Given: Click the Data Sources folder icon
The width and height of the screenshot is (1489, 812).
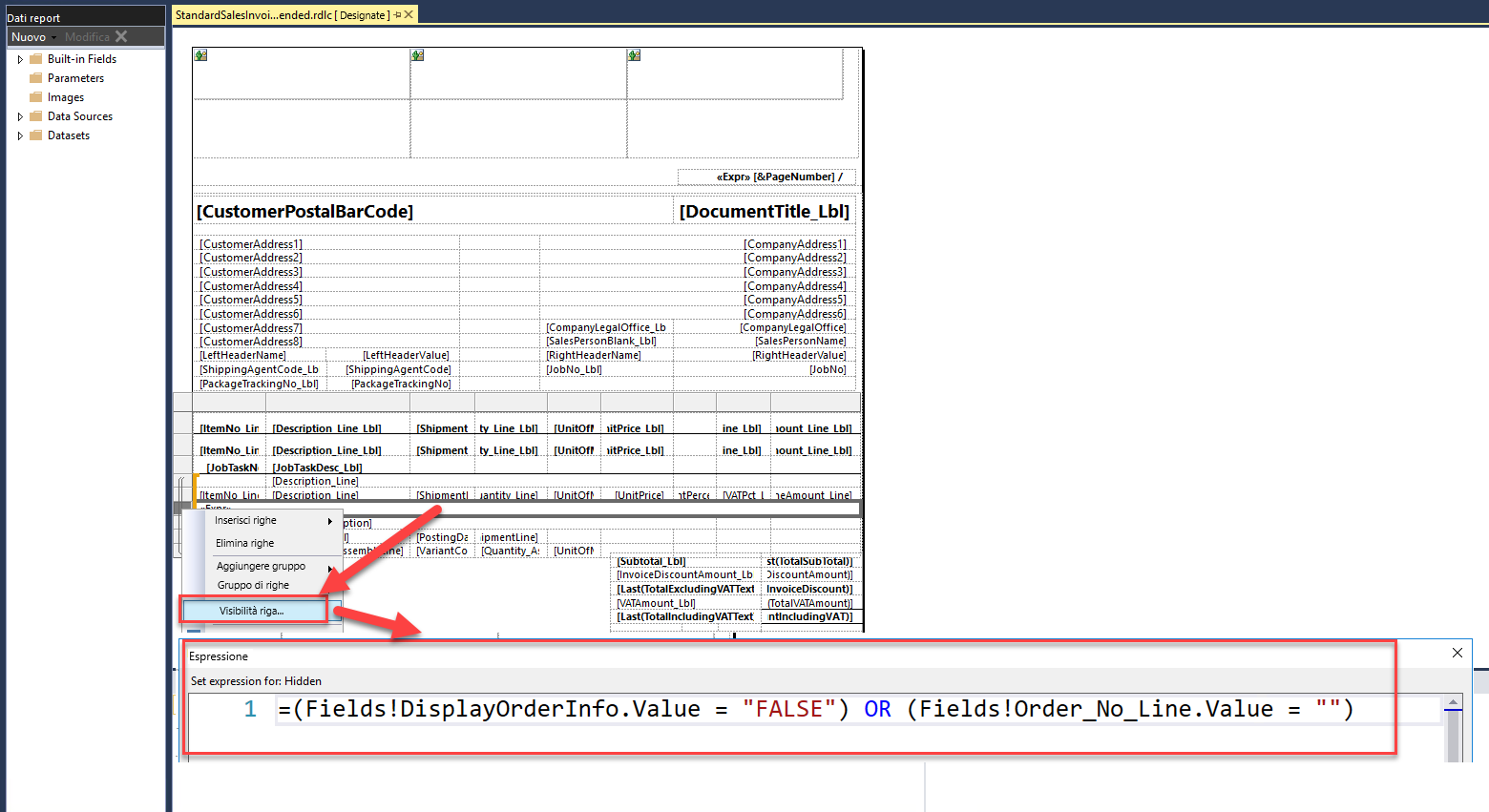Looking at the screenshot, I should [x=36, y=116].
